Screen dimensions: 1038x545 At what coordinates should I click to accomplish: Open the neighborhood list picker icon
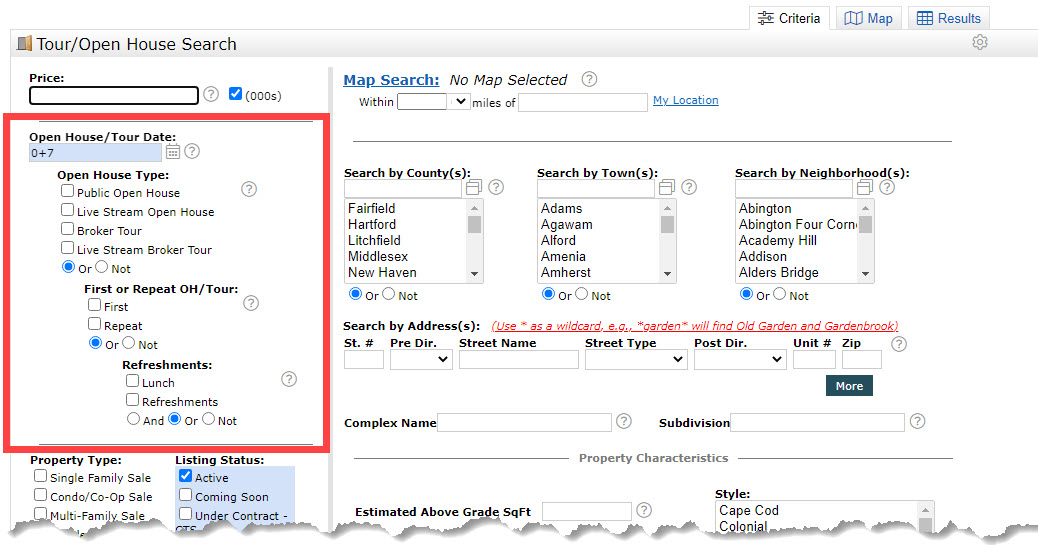(865, 188)
